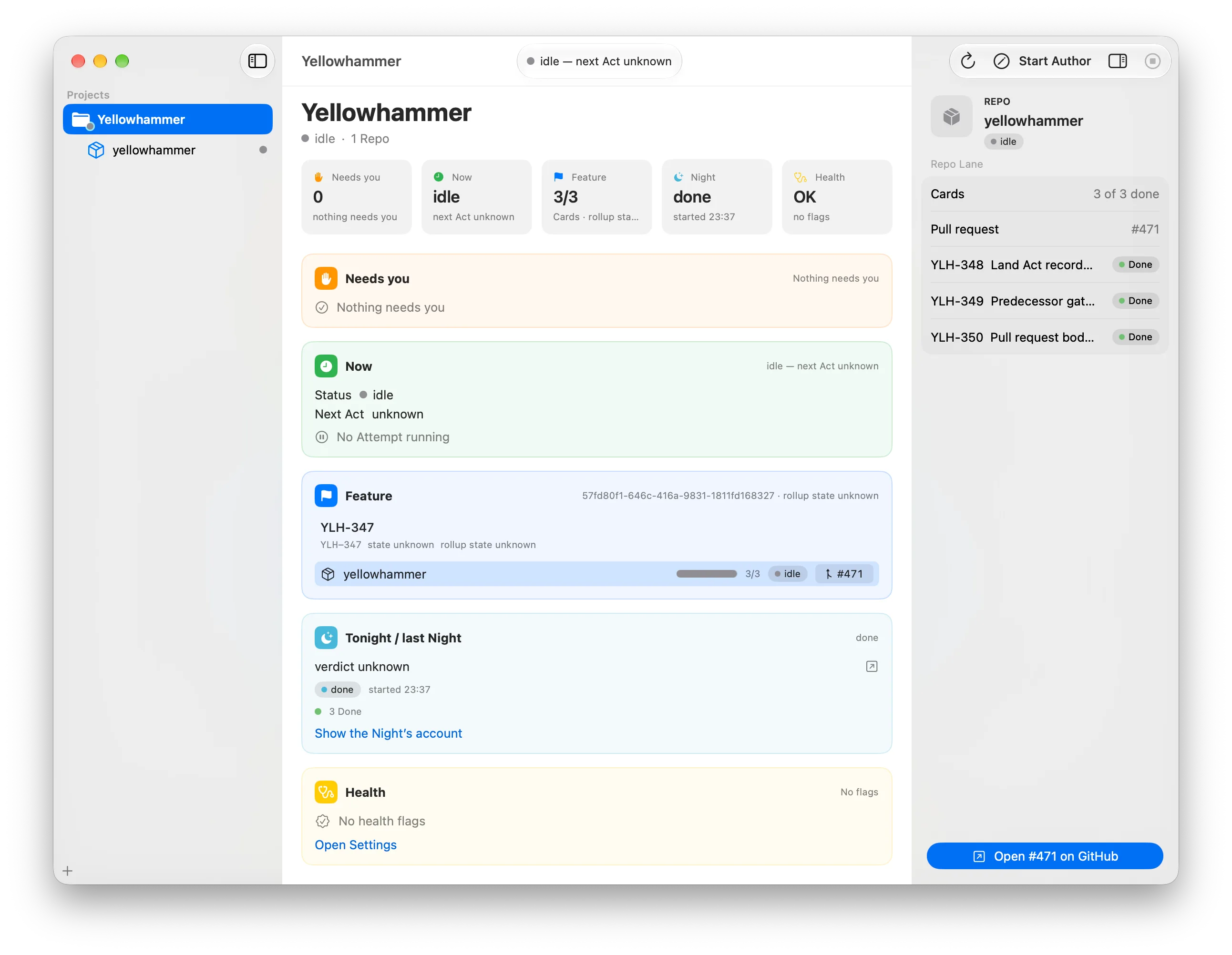Open the Needs you summary tile
Viewport: 1232px width, 955px height.
[357, 197]
